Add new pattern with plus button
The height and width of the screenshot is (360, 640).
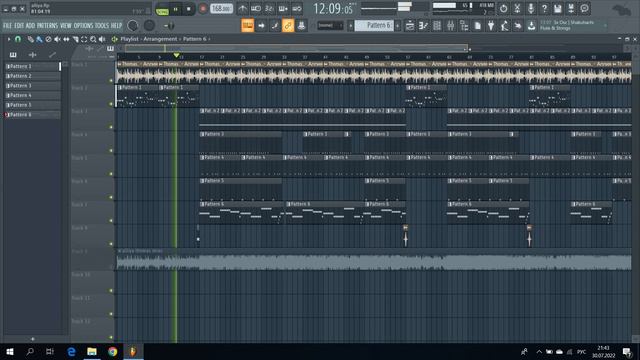[x=398, y=25]
